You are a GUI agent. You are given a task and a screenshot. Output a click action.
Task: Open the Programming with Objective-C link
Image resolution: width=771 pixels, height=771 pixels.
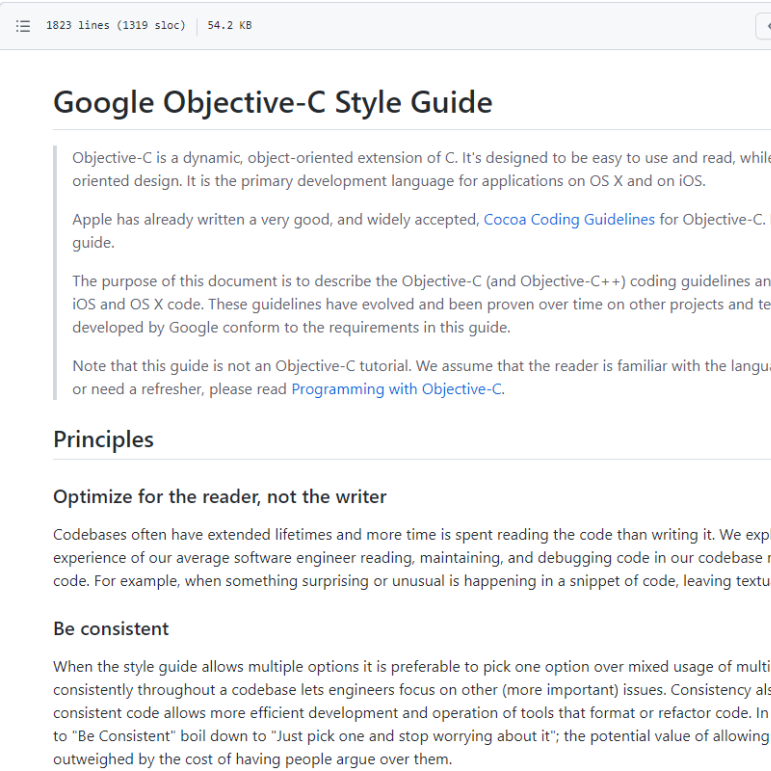pos(397,389)
